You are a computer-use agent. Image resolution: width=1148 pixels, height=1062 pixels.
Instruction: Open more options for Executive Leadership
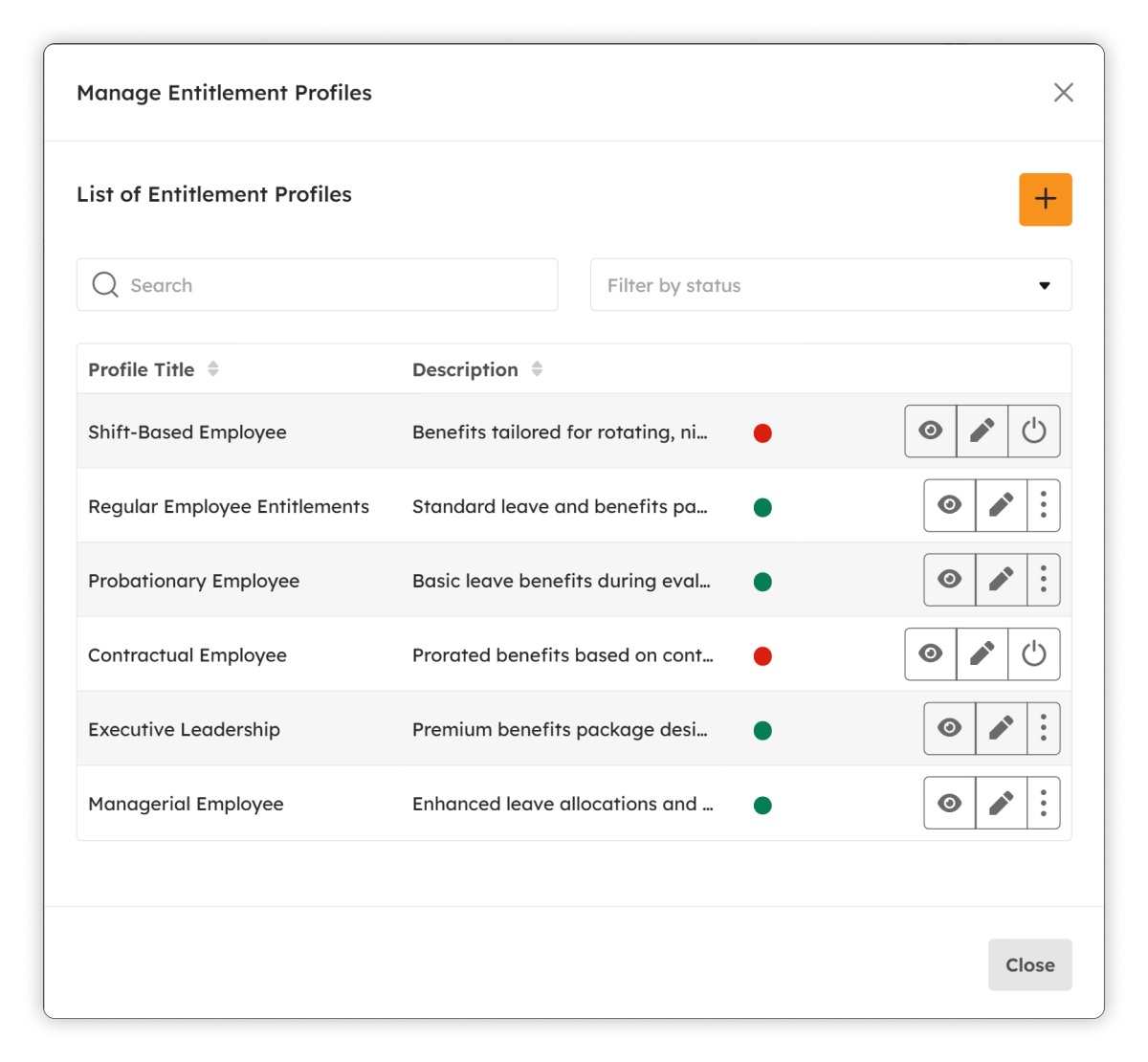coord(1044,728)
